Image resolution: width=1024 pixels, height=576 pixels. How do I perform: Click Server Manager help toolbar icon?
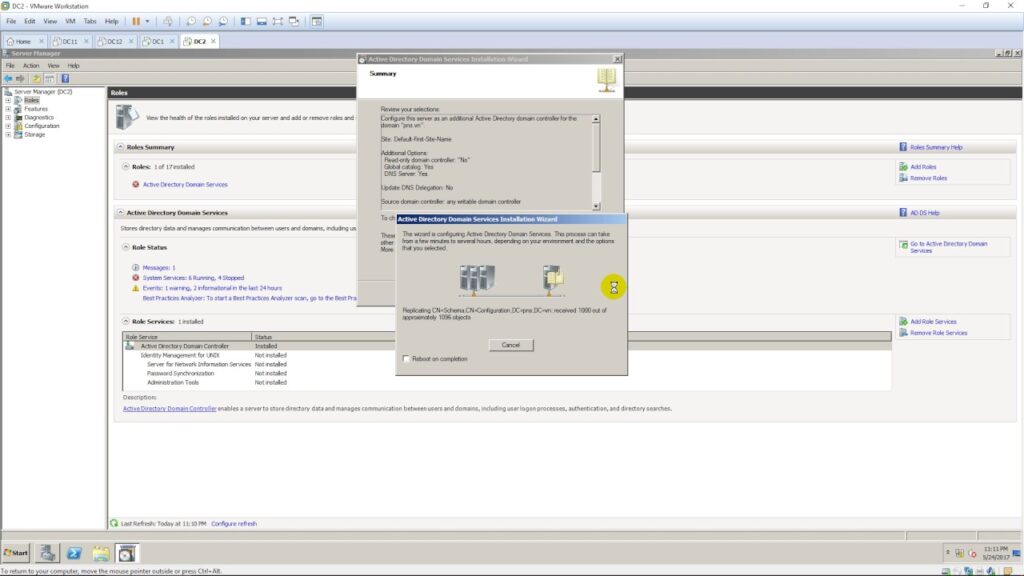(x=65, y=78)
